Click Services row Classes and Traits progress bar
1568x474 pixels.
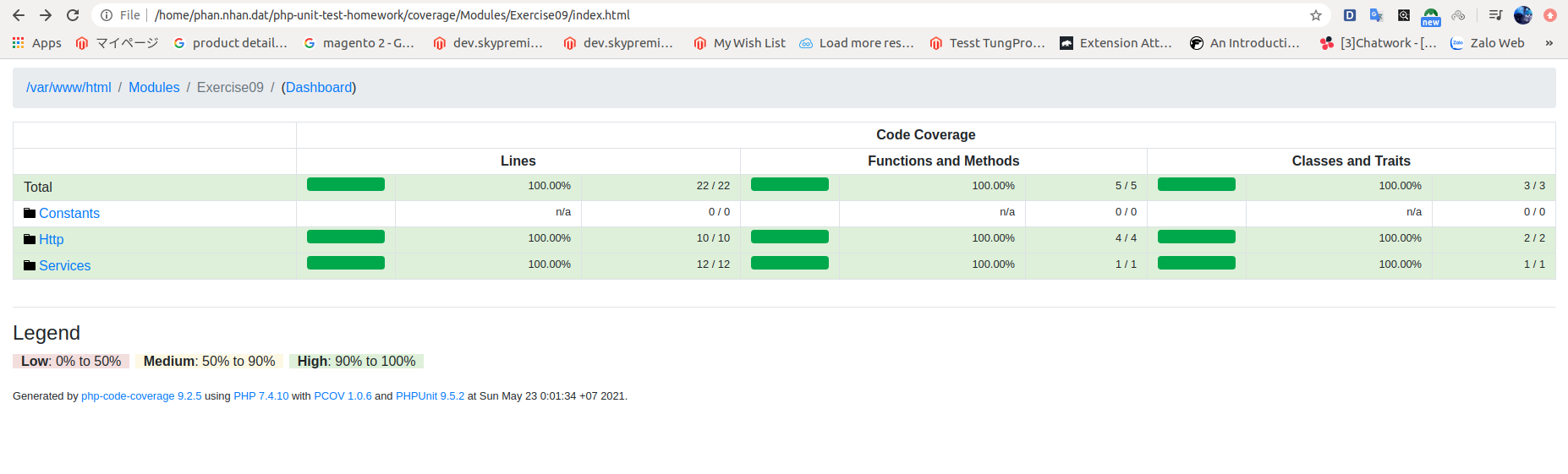tap(1197, 263)
